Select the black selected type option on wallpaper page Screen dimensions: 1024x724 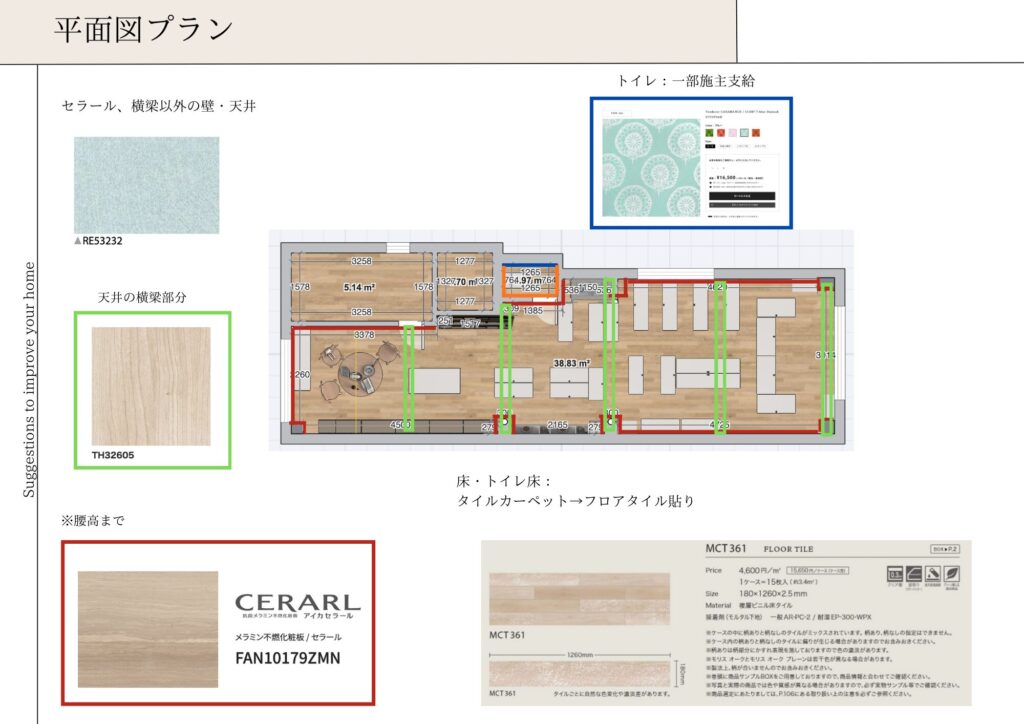tap(710, 145)
